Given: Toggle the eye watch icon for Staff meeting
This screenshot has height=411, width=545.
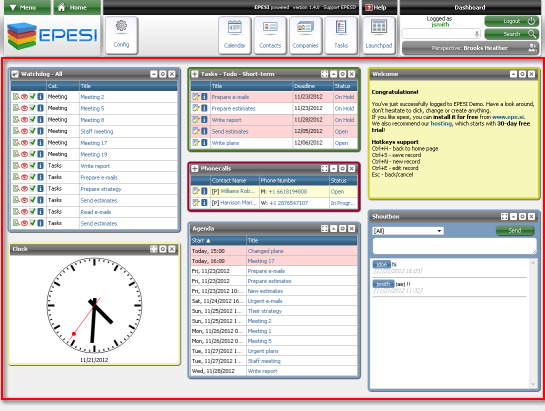Looking at the screenshot, I should [24, 131].
